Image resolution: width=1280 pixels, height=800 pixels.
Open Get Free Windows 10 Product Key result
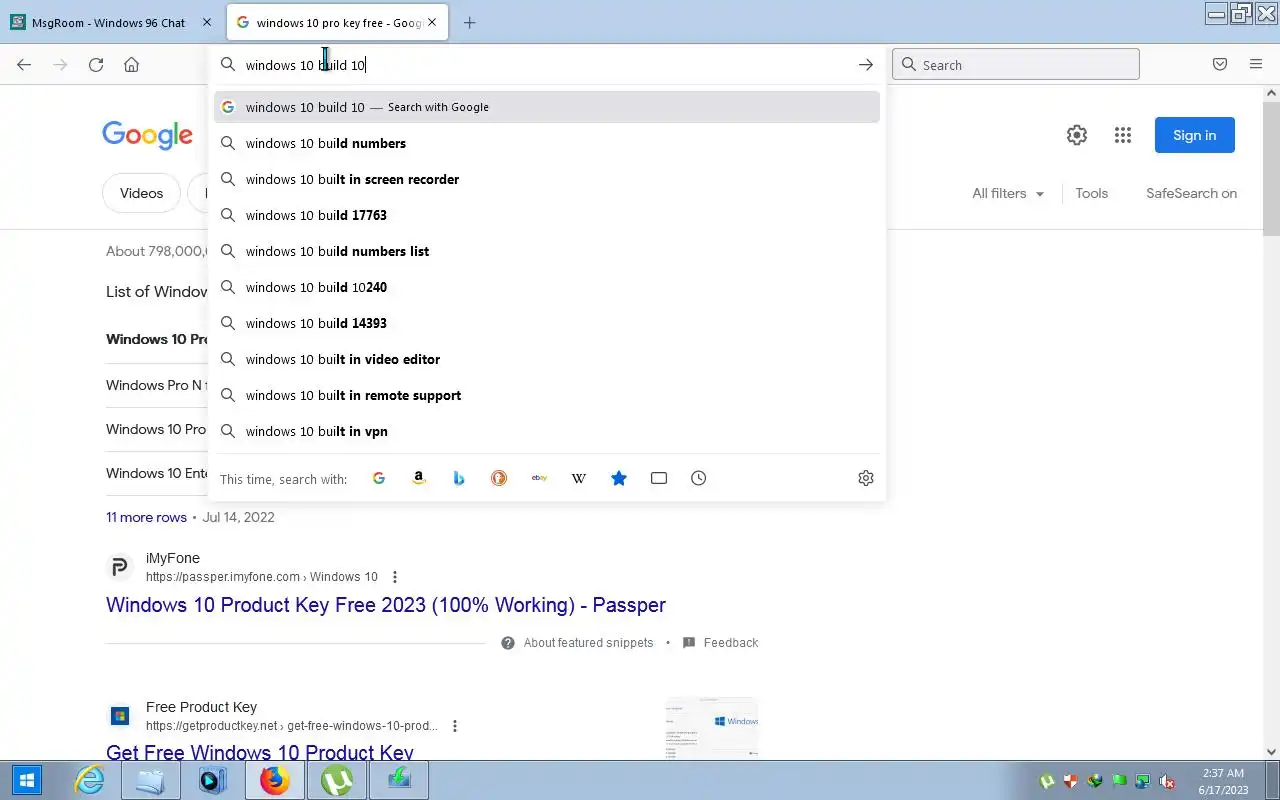tap(260, 753)
